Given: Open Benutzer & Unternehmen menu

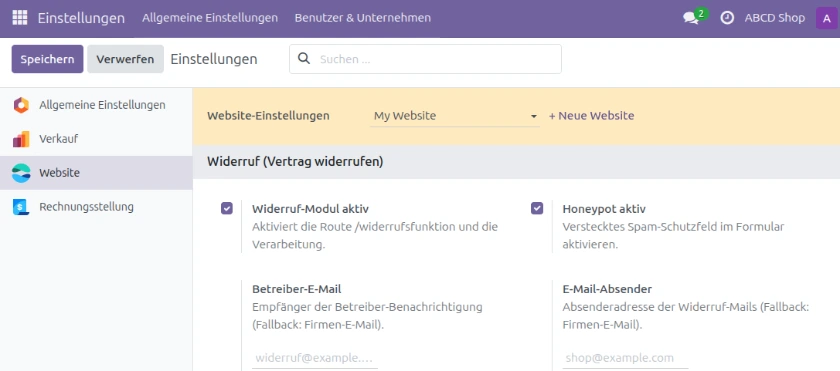Looking at the screenshot, I should tap(363, 18).
